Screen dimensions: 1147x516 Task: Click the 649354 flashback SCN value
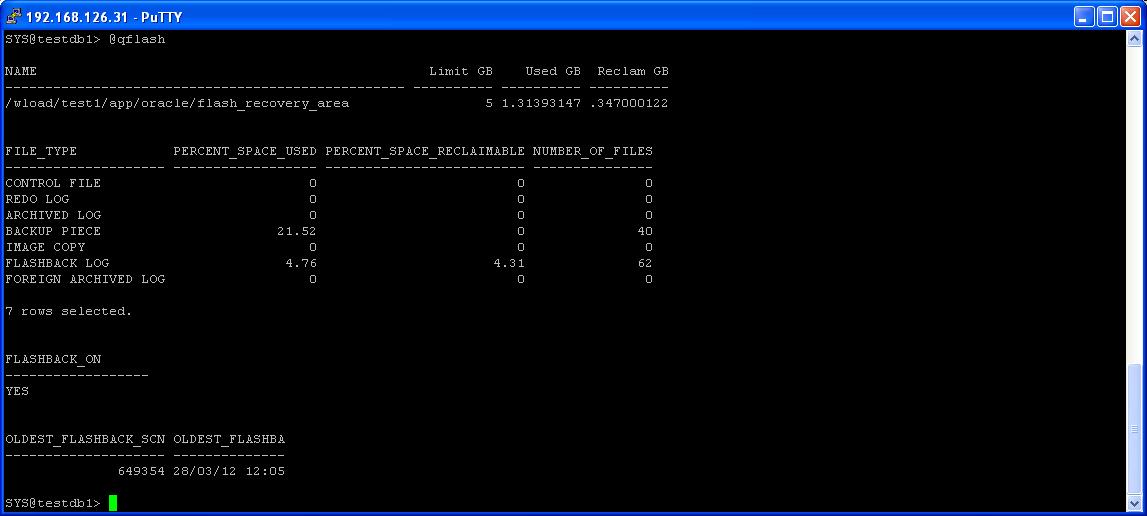[x=141, y=471]
